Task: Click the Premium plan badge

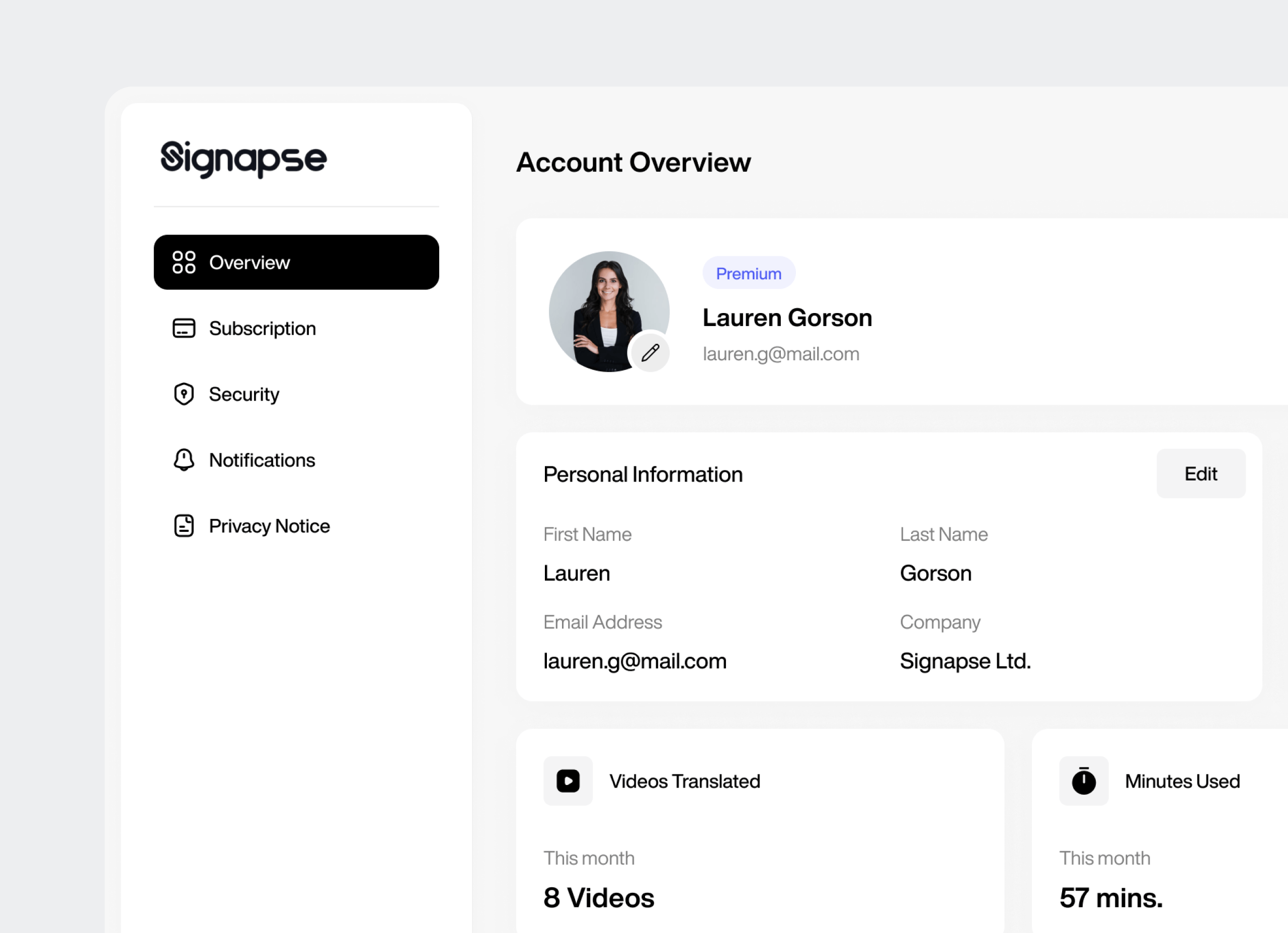Action: click(749, 273)
